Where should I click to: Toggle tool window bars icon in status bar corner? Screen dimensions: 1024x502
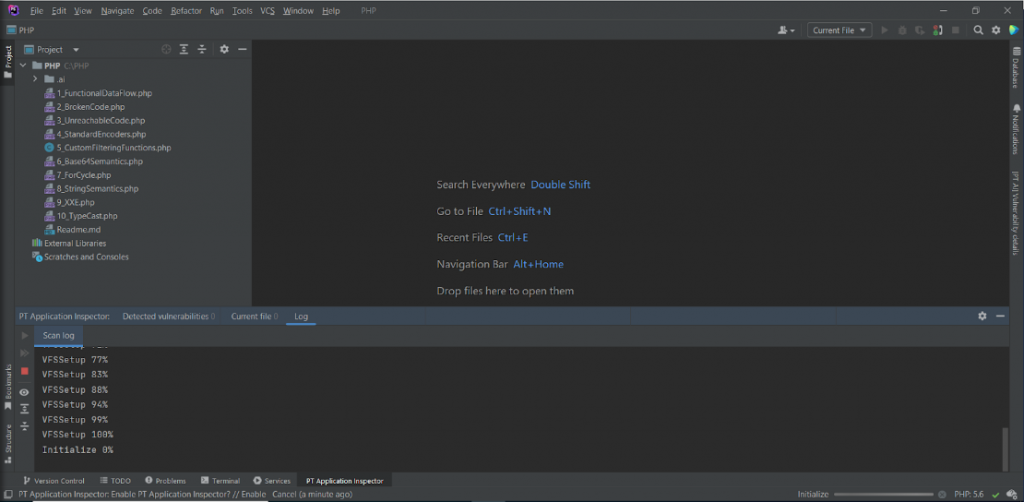pos(7,495)
